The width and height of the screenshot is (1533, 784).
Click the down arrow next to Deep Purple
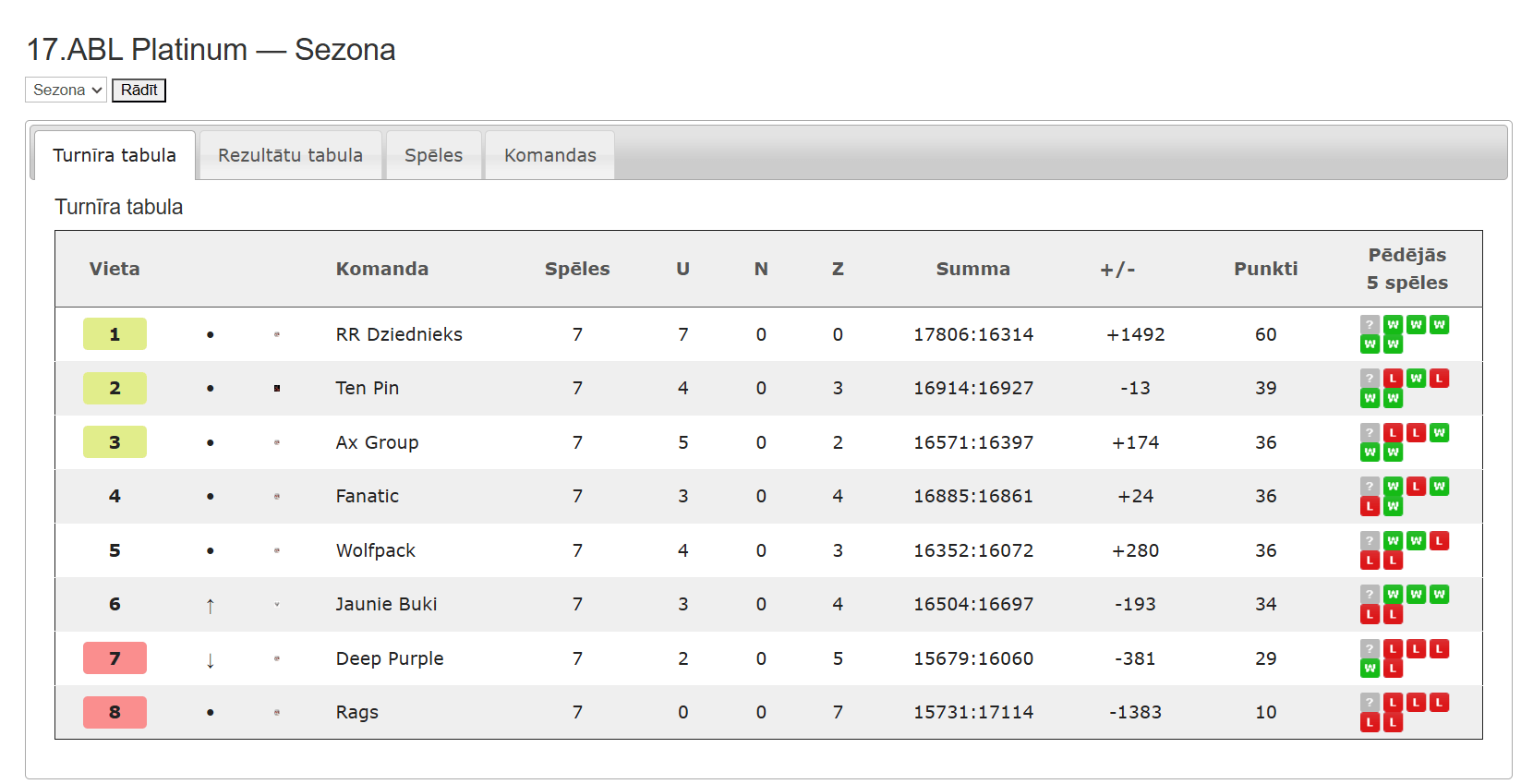point(211,659)
